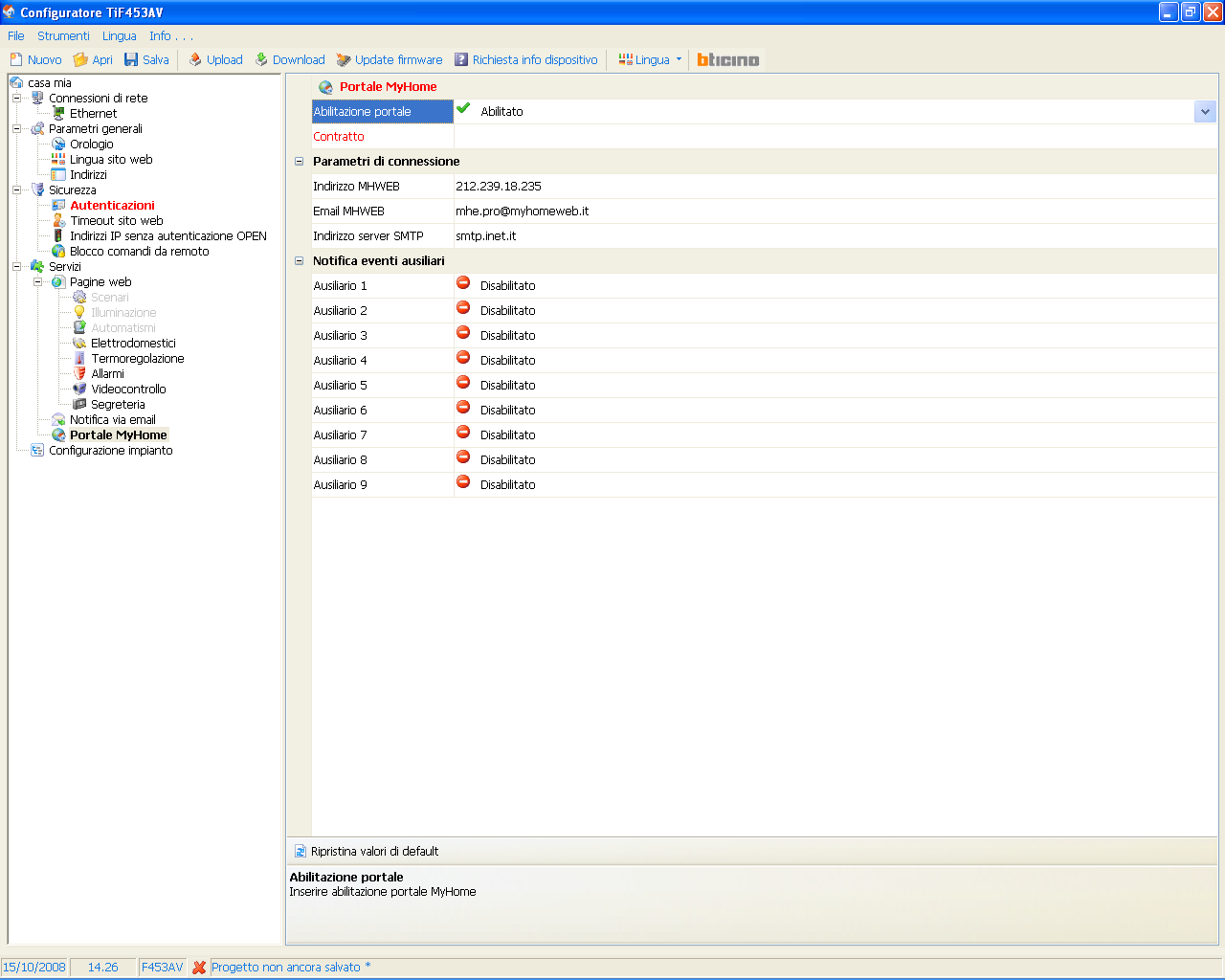Click the Lingua sito web icon
The width and height of the screenshot is (1225, 980).
point(58,159)
